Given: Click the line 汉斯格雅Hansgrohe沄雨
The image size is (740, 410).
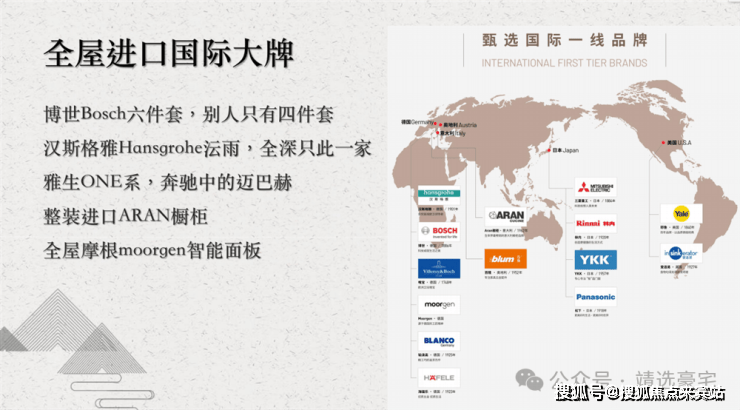Looking at the screenshot, I should [x=142, y=148].
